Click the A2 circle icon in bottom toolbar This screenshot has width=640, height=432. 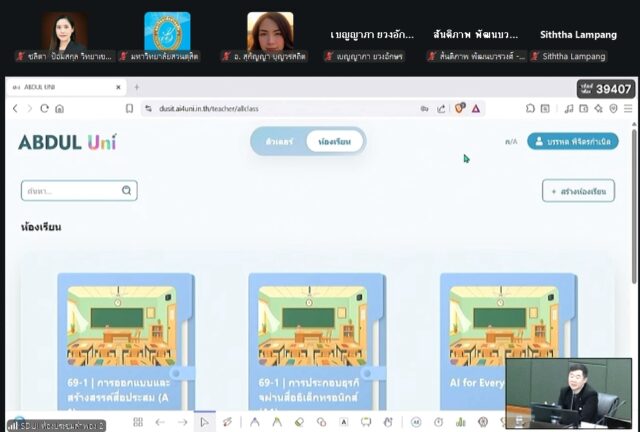click(416, 422)
